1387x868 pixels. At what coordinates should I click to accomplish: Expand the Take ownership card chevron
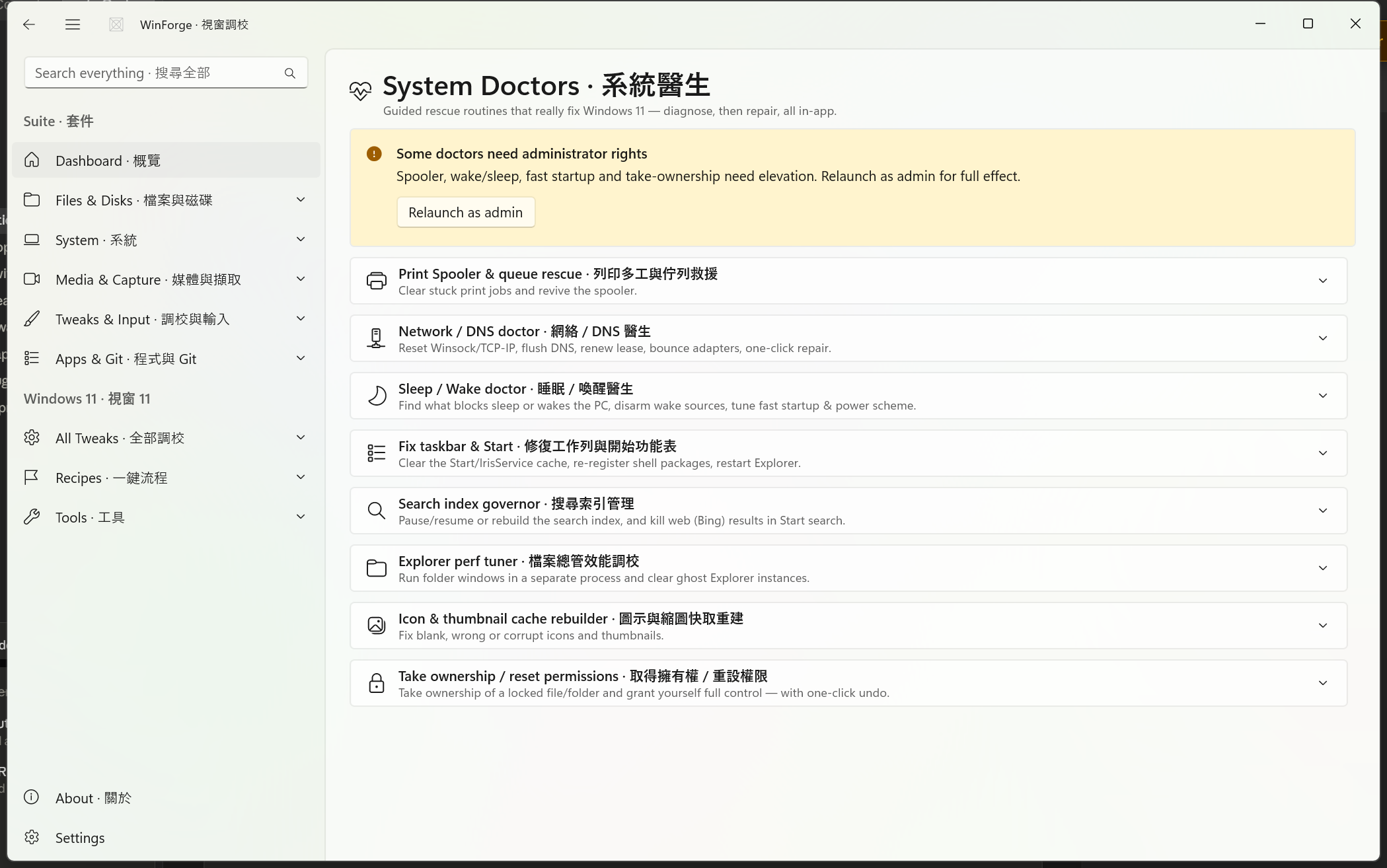click(x=1323, y=683)
